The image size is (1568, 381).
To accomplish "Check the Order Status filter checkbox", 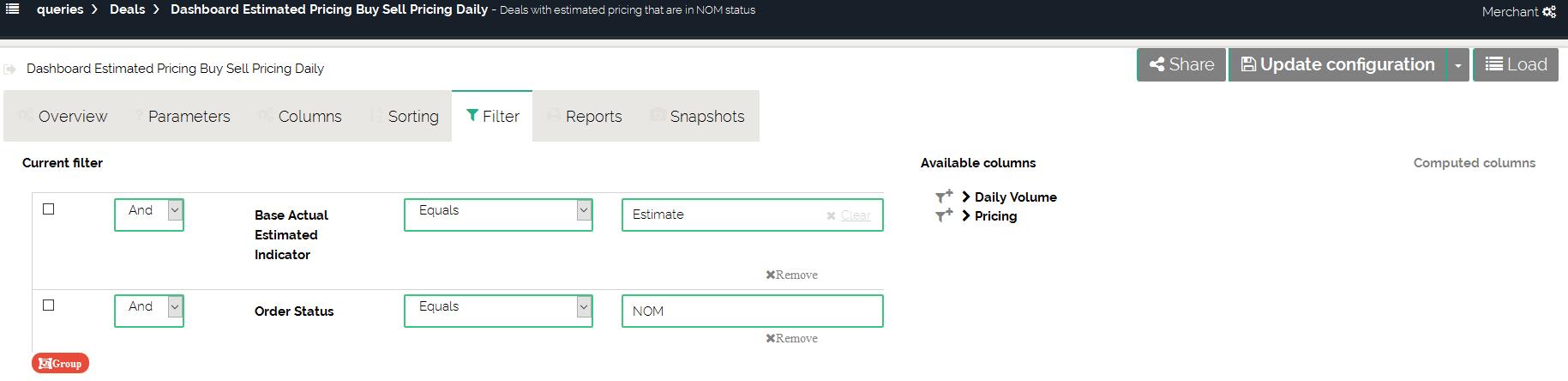I will click(49, 305).
